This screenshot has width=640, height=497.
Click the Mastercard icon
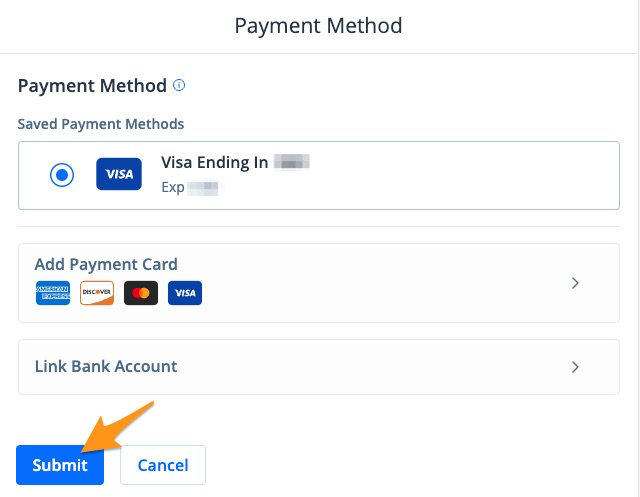(x=141, y=293)
